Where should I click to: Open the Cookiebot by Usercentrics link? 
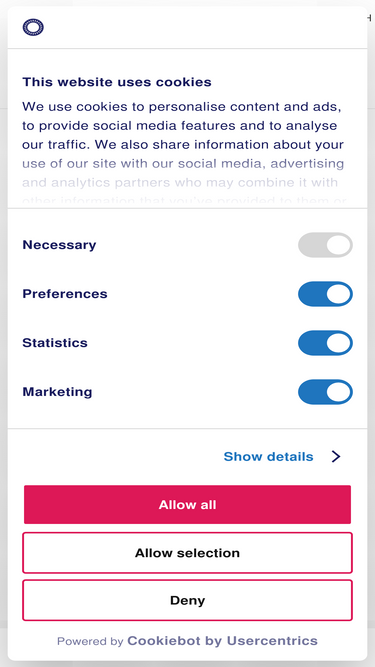[222, 641]
